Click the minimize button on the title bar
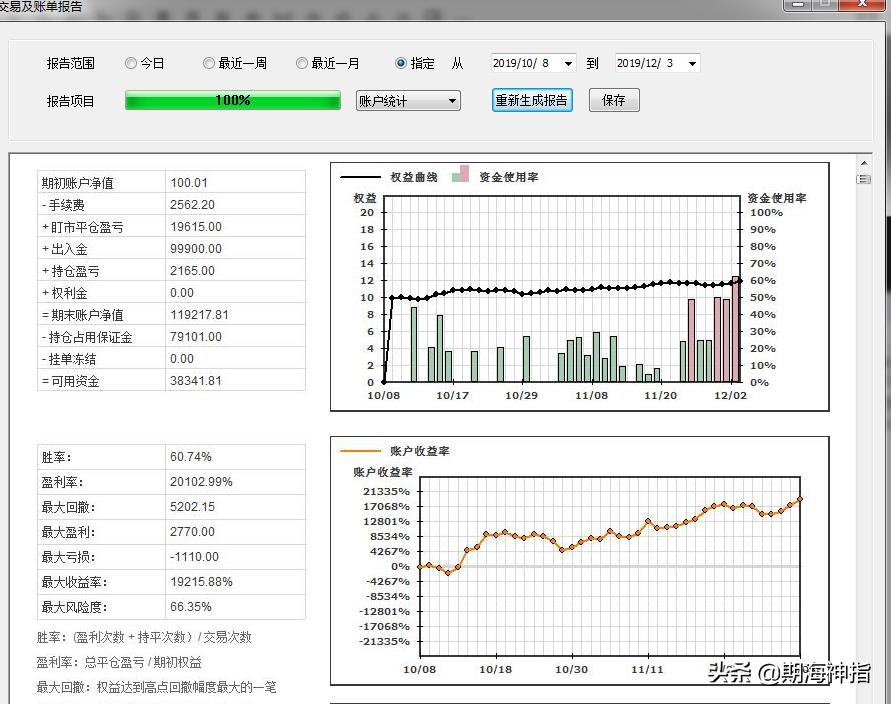Viewport: 891px width, 704px height. click(797, 8)
